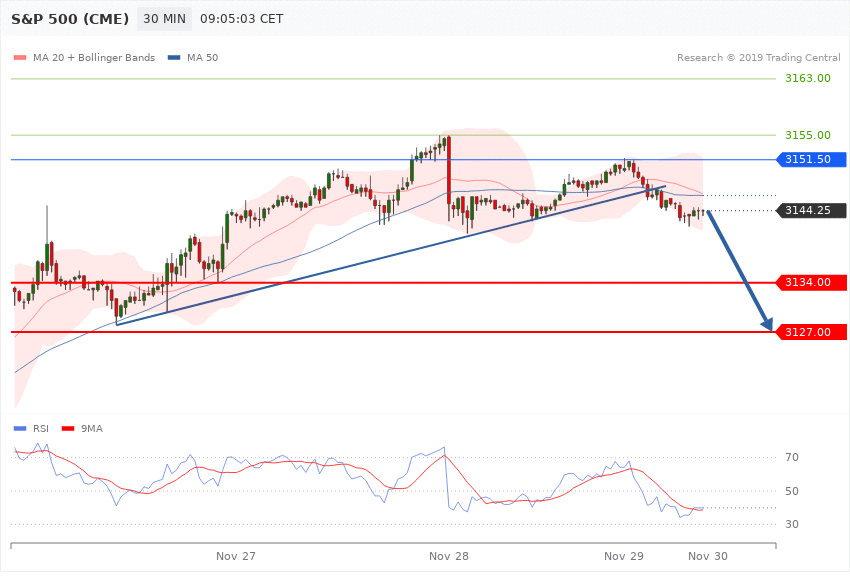Click the RSI 30 axis label

click(792, 524)
